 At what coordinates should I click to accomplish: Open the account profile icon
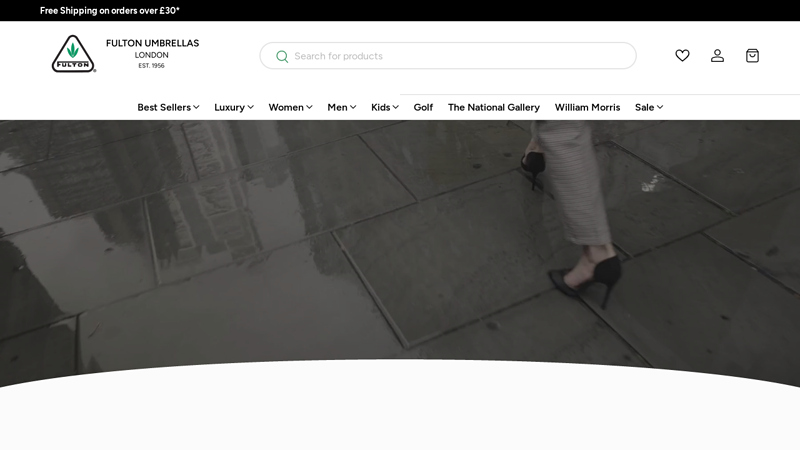(717, 56)
